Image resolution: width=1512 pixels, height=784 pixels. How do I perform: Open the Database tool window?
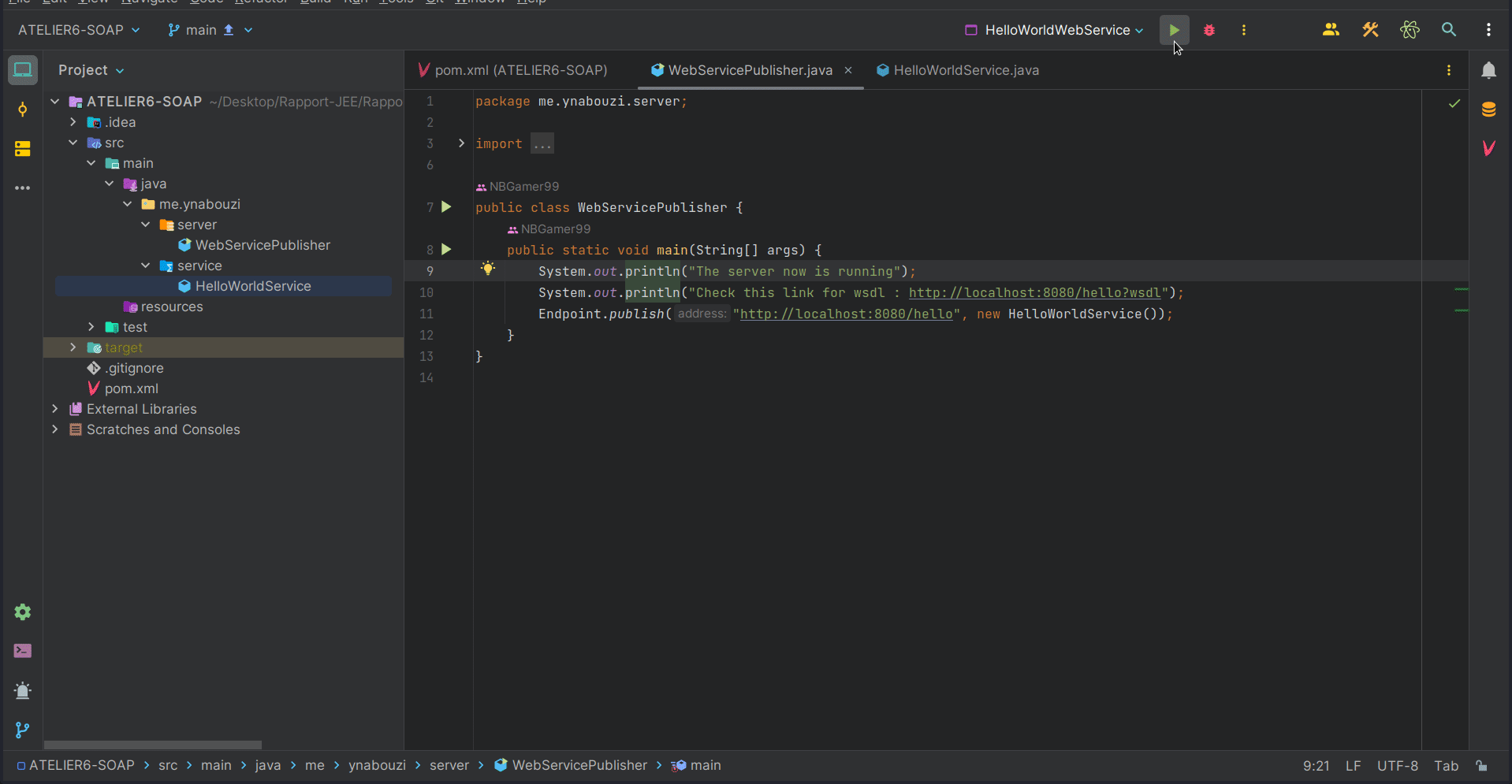click(1488, 110)
